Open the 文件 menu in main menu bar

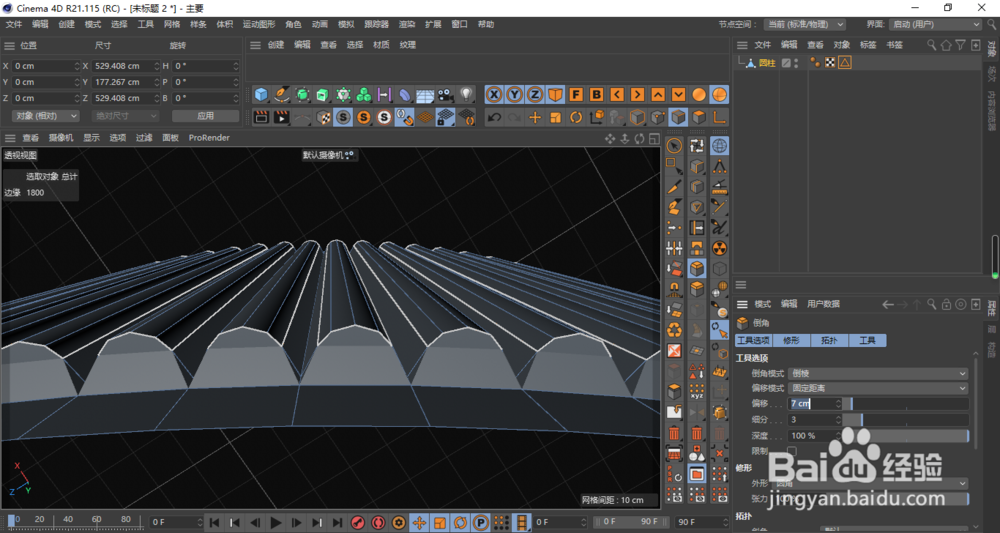[x=14, y=24]
